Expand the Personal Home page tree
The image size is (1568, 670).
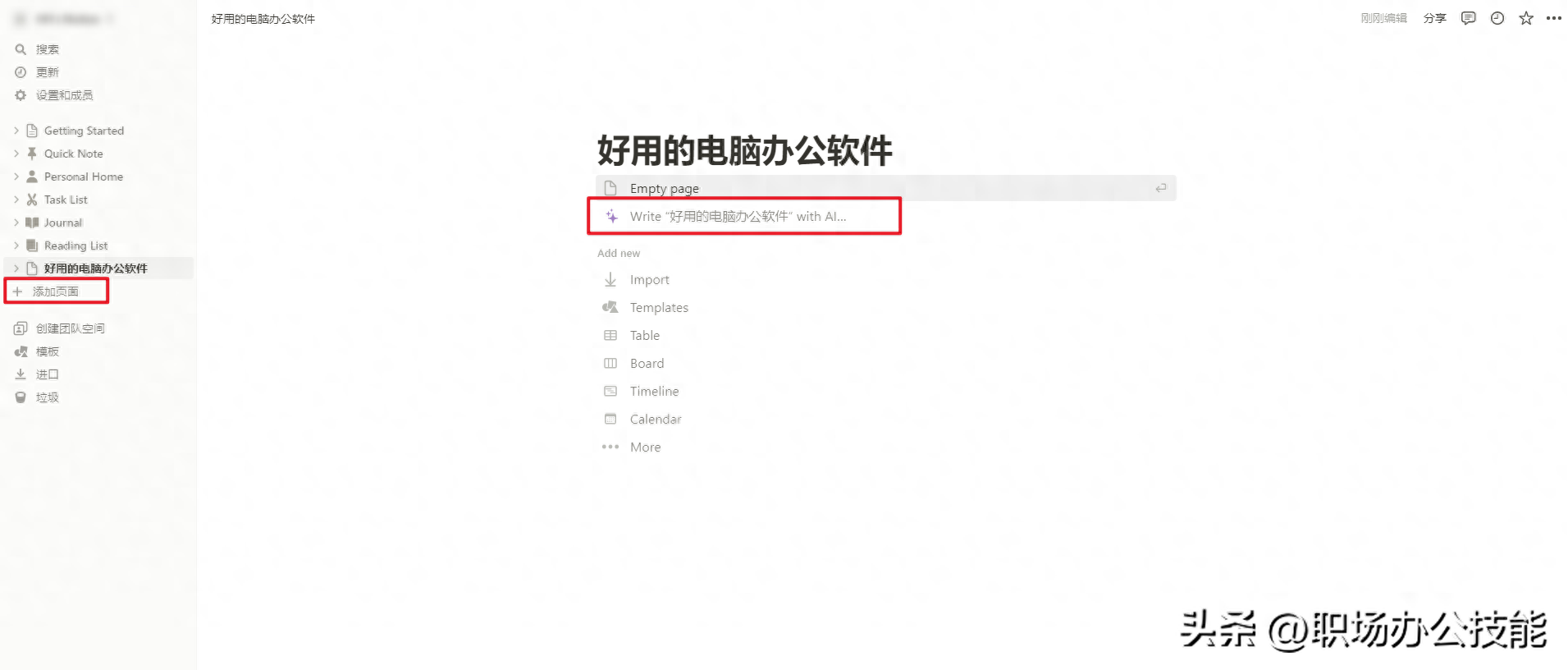coord(16,177)
